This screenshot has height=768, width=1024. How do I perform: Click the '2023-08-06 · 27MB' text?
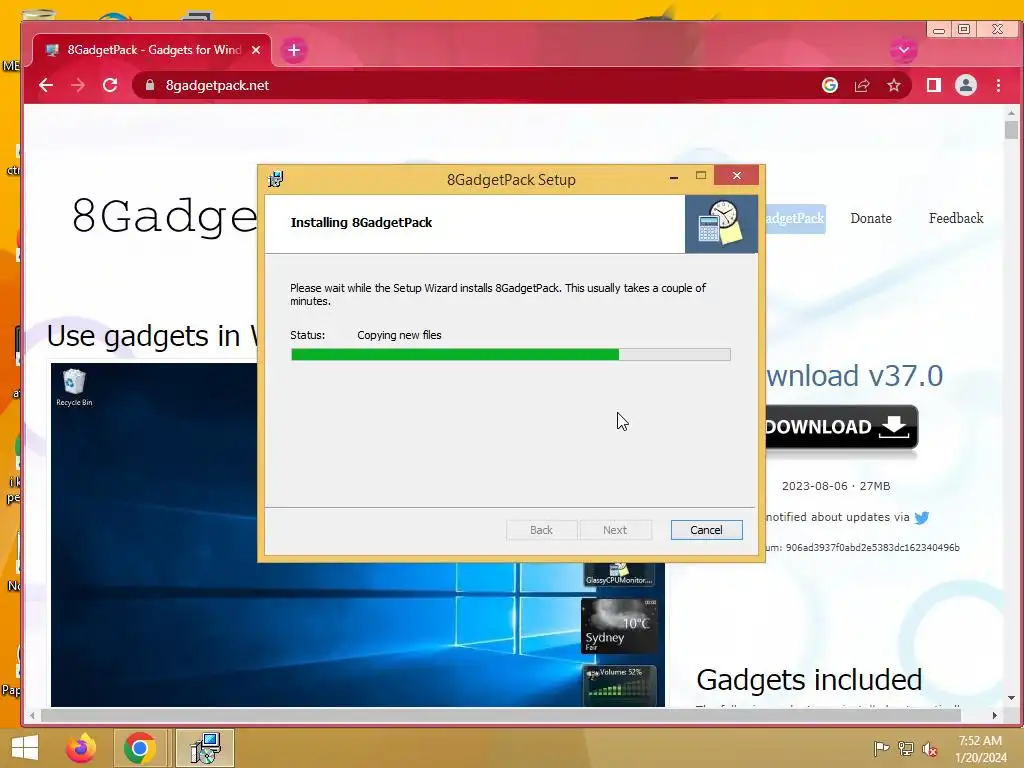pos(836,487)
